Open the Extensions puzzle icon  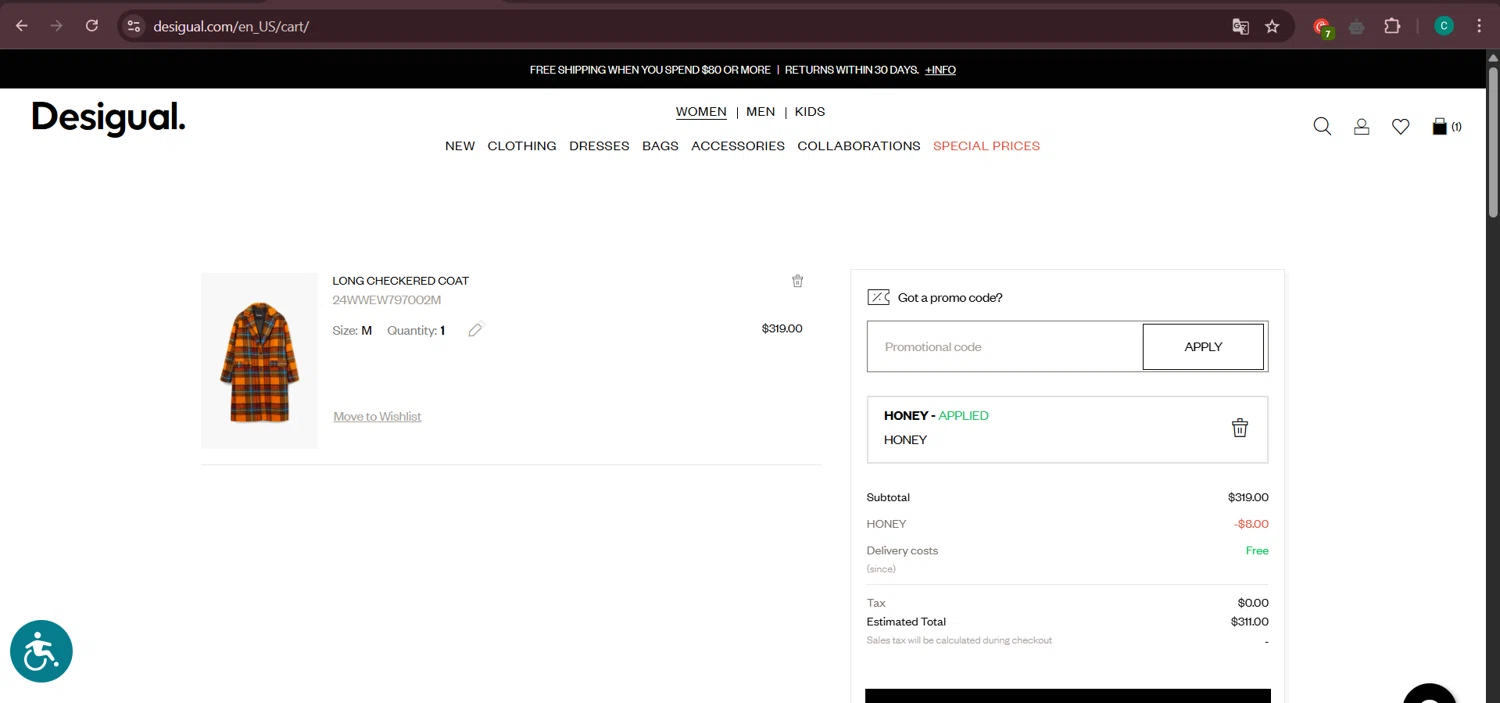(1392, 26)
